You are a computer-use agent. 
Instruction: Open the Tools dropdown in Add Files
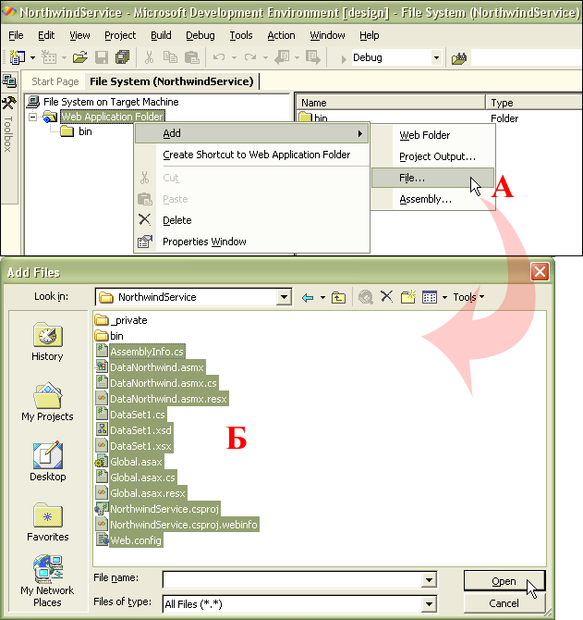click(x=469, y=297)
